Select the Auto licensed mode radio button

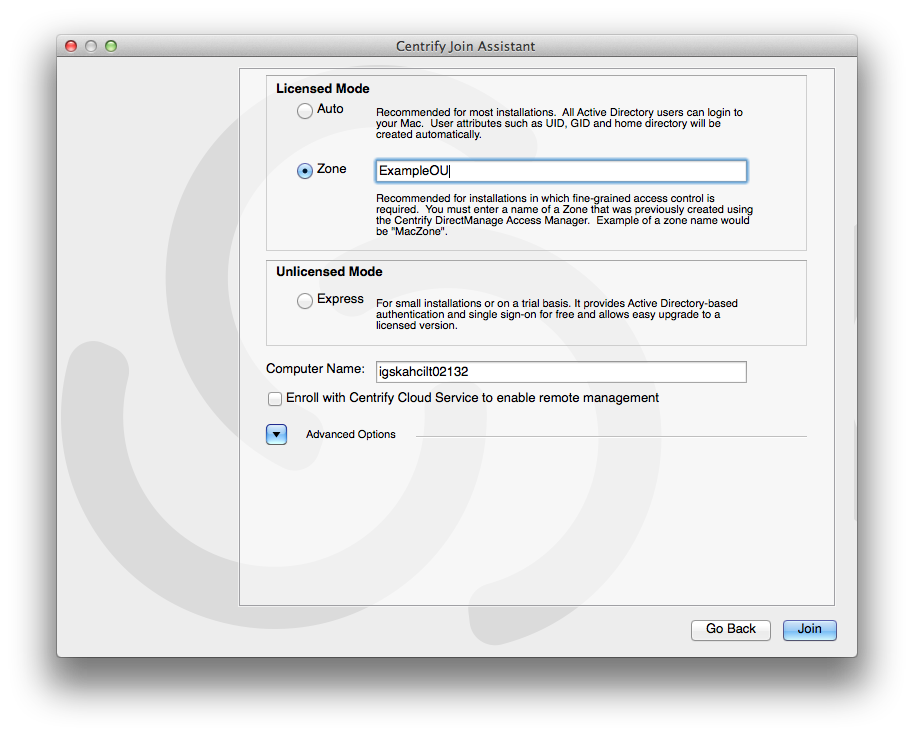(304, 111)
